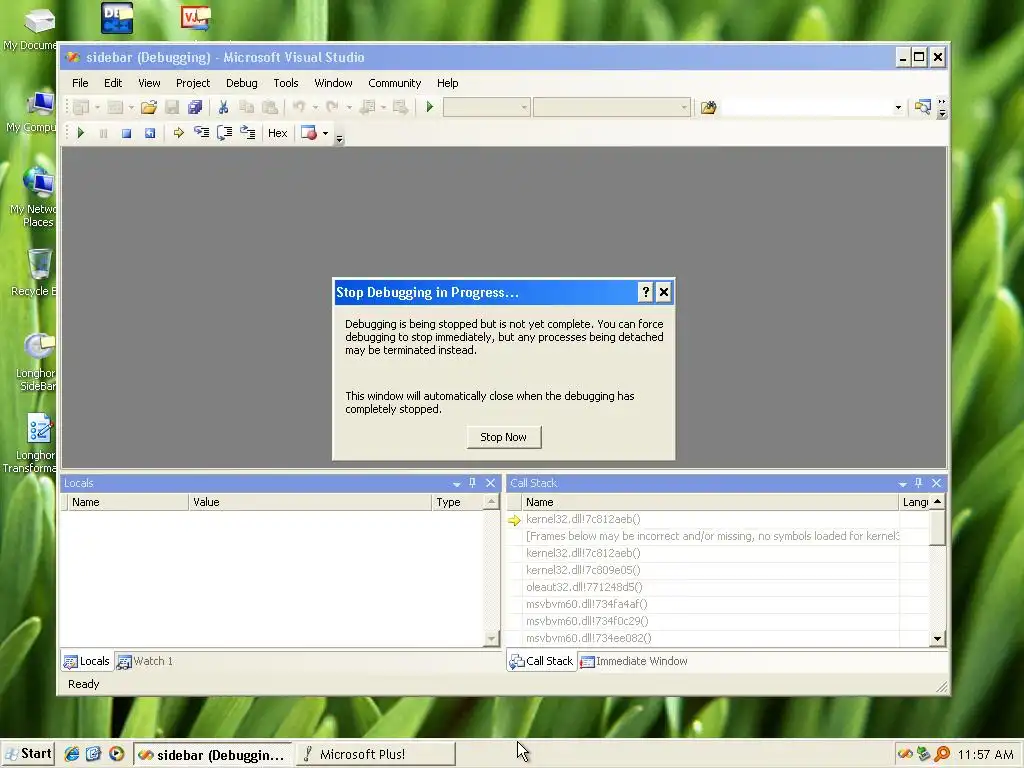Cut selection using the scissors icon

tap(223, 107)
